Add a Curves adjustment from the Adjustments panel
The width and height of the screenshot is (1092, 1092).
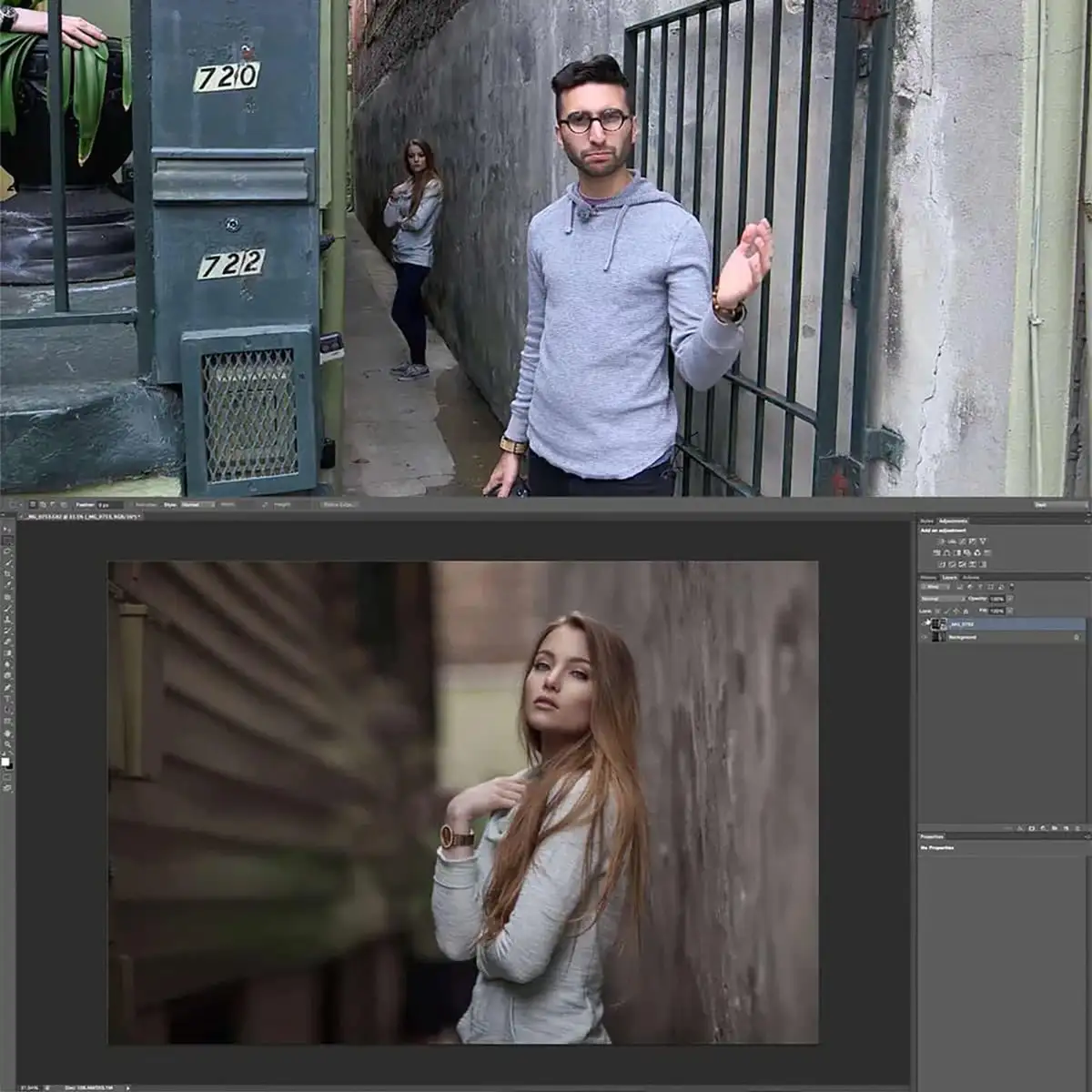(x=963, y=541)
